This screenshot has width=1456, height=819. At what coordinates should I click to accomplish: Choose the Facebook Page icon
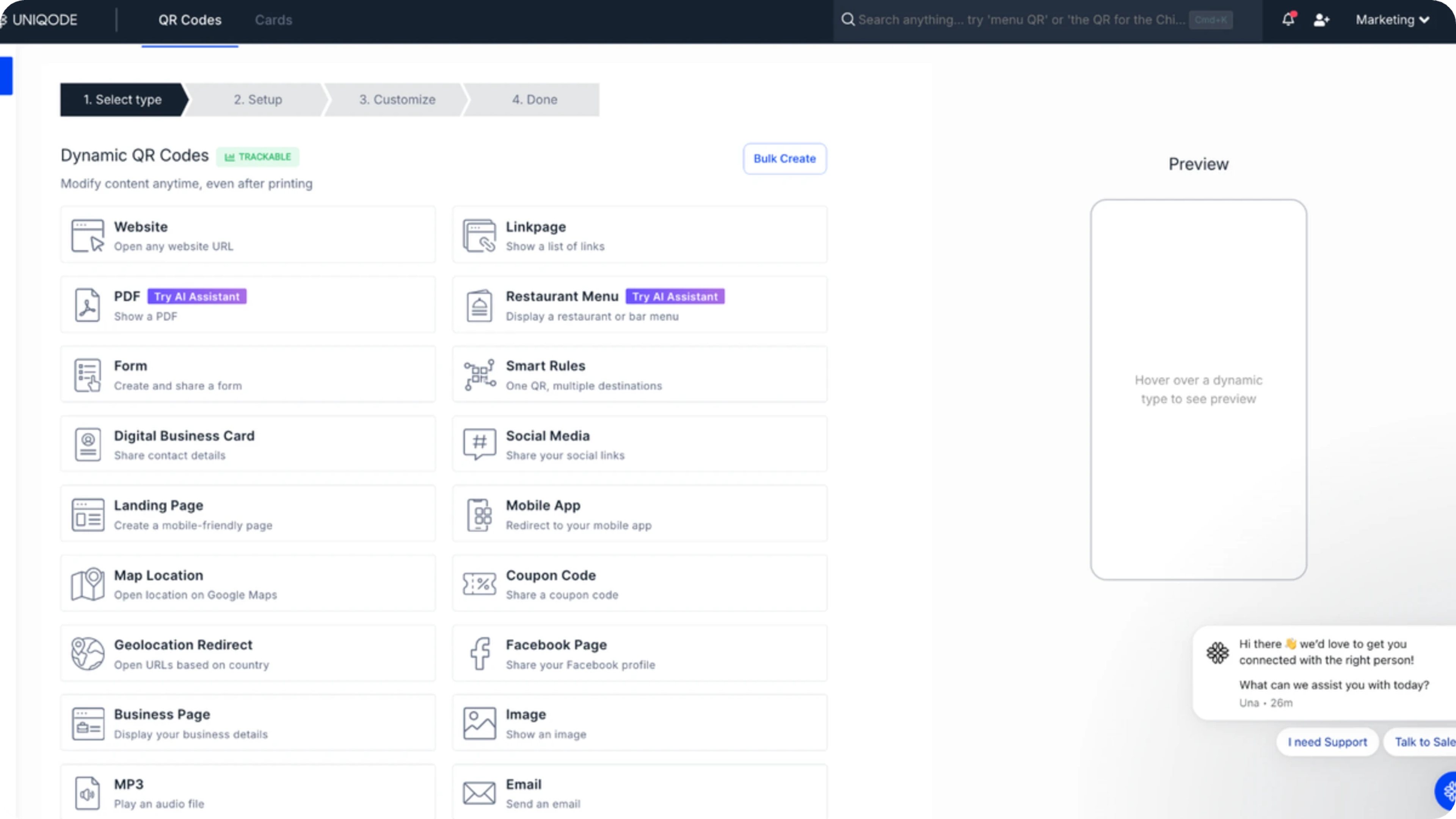point(480,654)
